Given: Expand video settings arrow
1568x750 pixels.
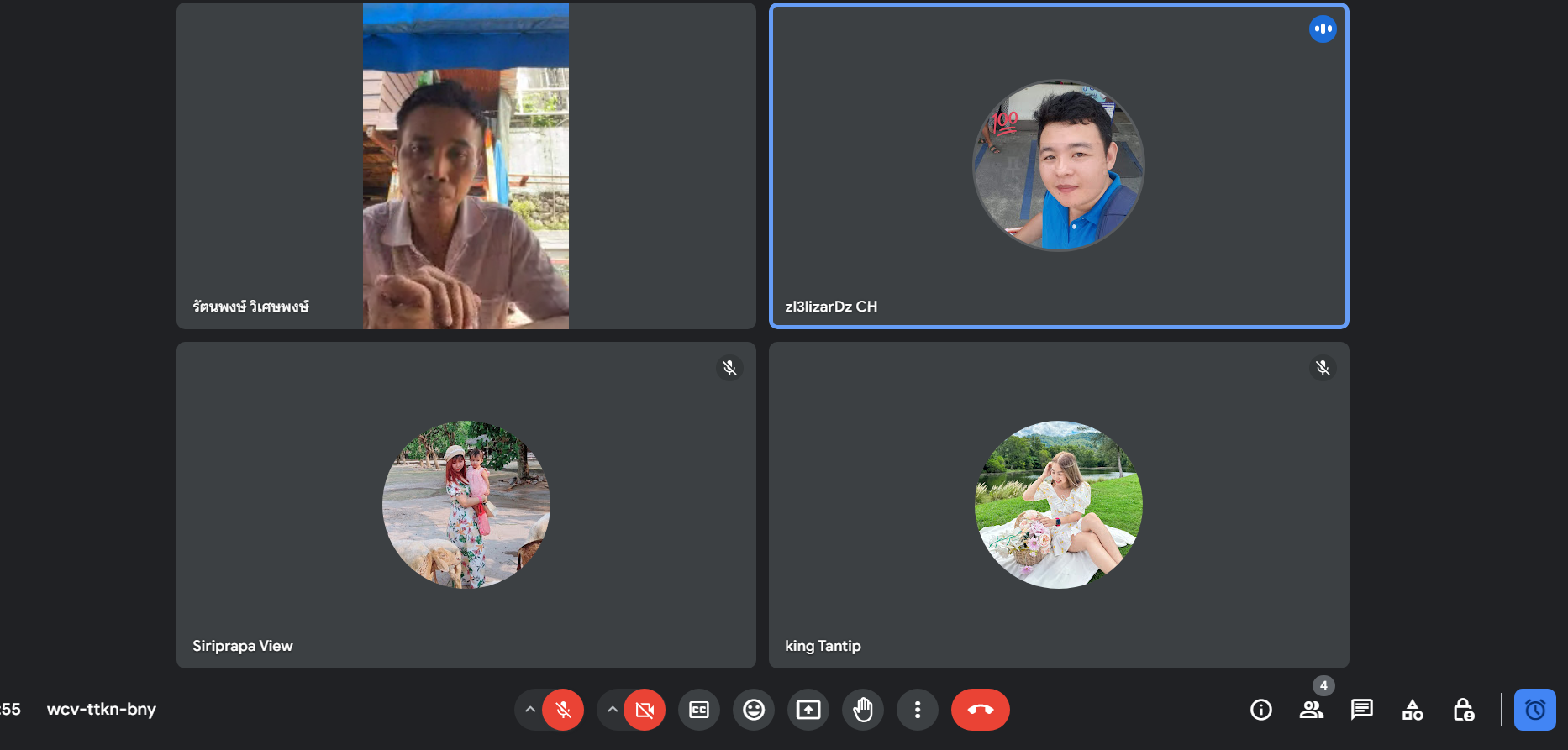Looking at the screenshot, I should 613,711.
